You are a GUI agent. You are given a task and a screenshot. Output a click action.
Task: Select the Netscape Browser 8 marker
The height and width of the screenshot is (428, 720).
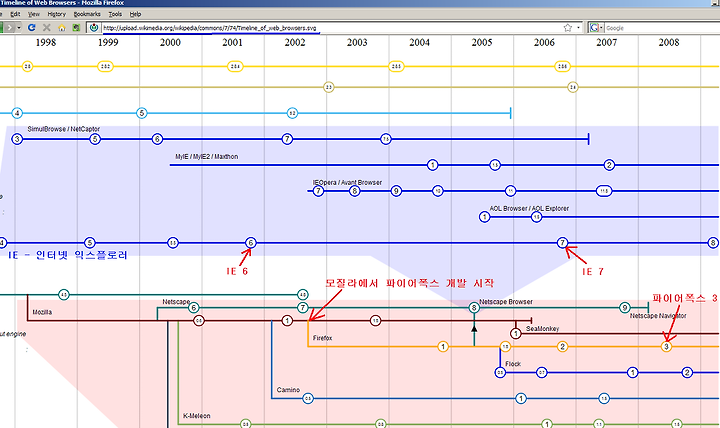[x=474, y=308]
